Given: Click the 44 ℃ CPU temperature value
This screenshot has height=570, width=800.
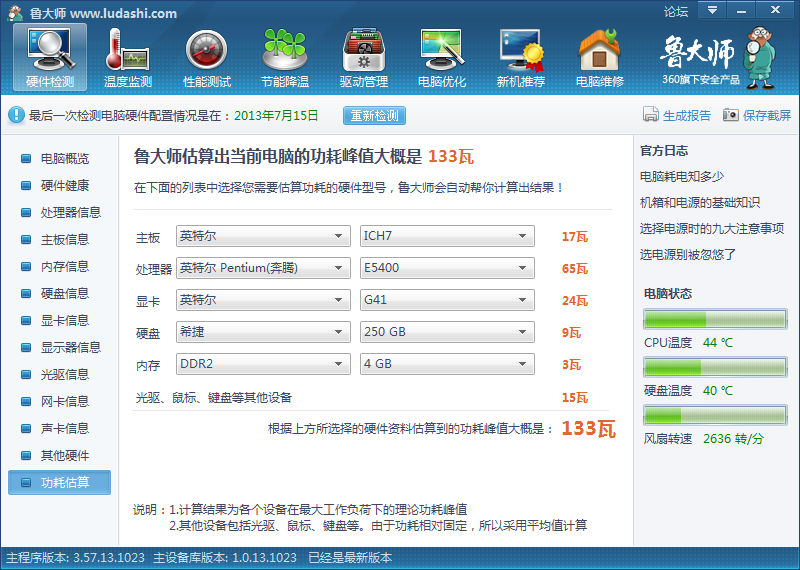Looking at the screenshot, I should pos(717,343).
